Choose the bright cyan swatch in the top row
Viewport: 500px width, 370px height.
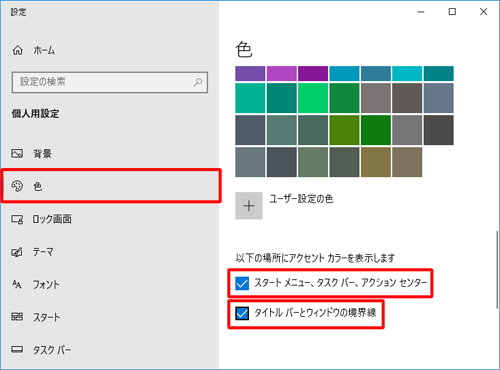click(x=407, y=74)
